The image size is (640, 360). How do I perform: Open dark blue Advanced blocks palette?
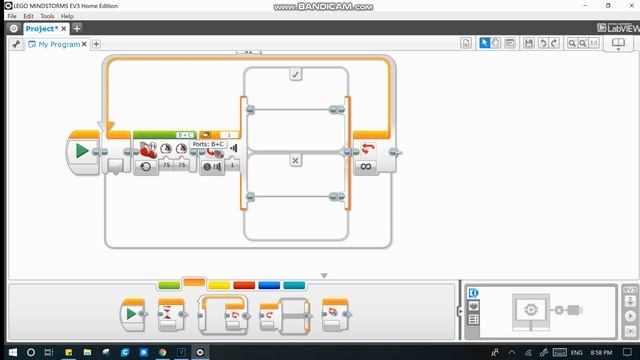pyautogui.click(x=269, y=285)
